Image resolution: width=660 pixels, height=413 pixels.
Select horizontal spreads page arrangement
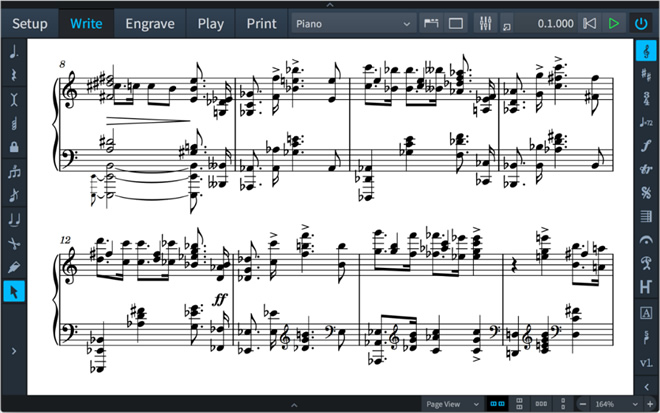coord(498,404)
